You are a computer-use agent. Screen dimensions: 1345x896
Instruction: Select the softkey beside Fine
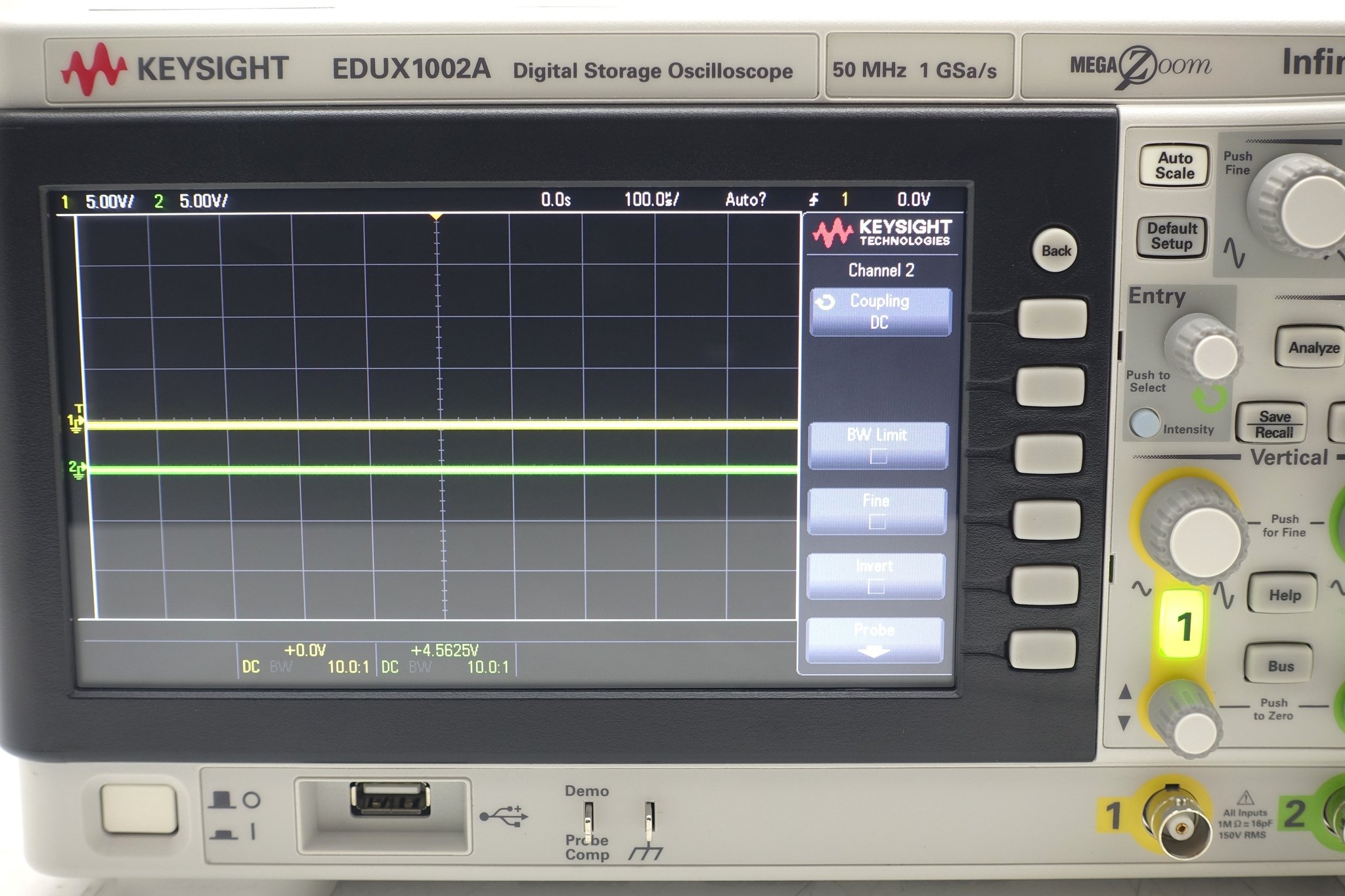(x=1047, y=519)
